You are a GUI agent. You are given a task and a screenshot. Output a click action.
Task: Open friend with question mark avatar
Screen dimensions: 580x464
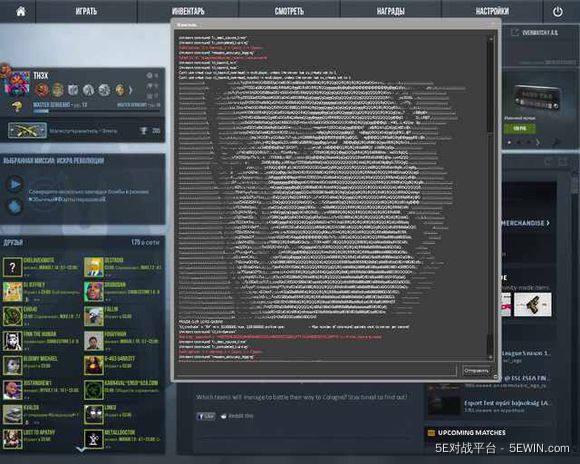click(x=12, y=267)
